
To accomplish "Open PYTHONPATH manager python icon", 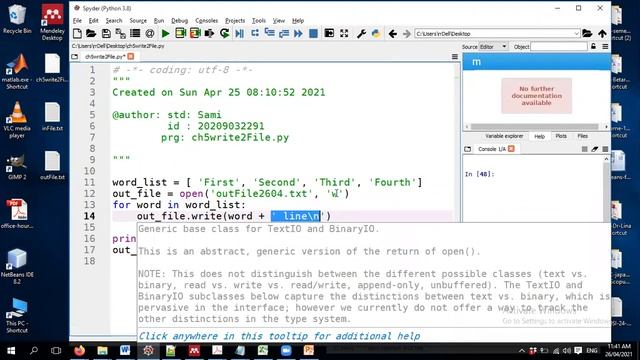I will (376, 33).
